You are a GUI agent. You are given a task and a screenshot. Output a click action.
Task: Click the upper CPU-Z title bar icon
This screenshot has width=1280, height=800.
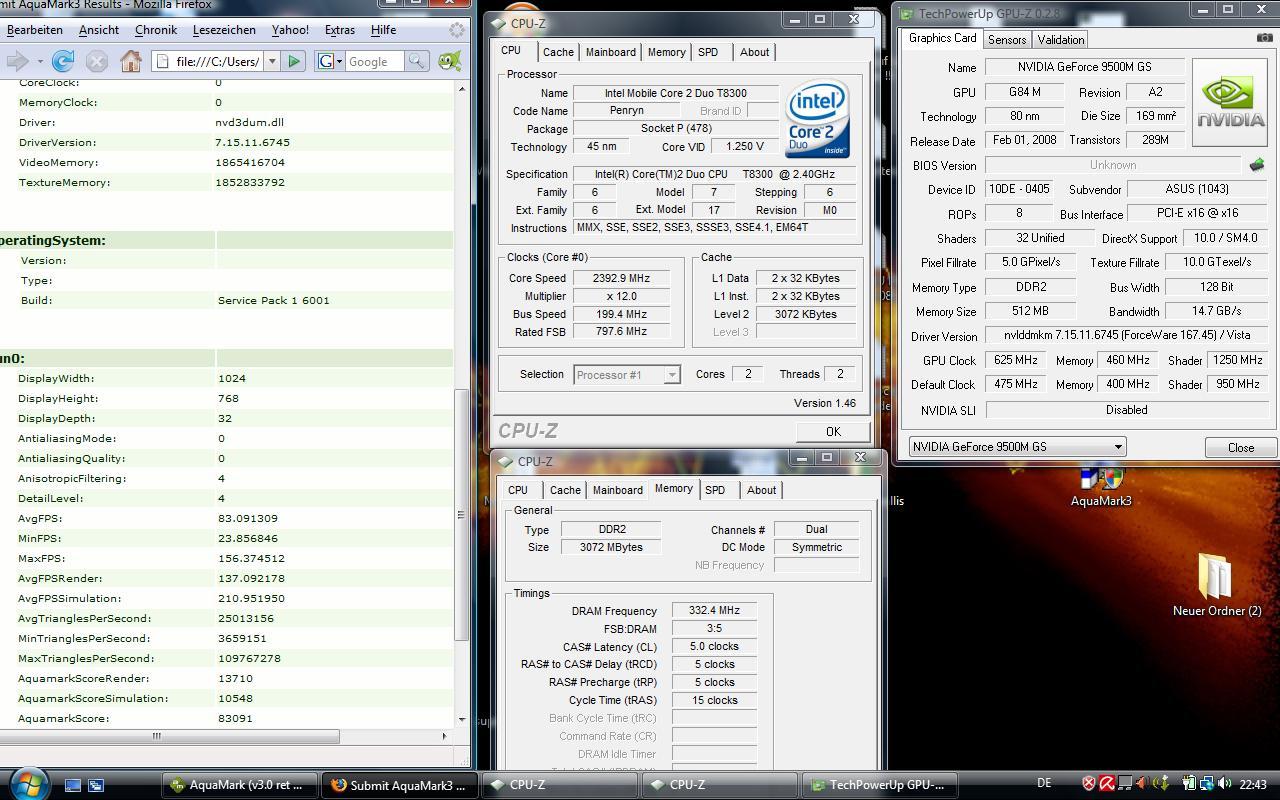tap(498, 23)
